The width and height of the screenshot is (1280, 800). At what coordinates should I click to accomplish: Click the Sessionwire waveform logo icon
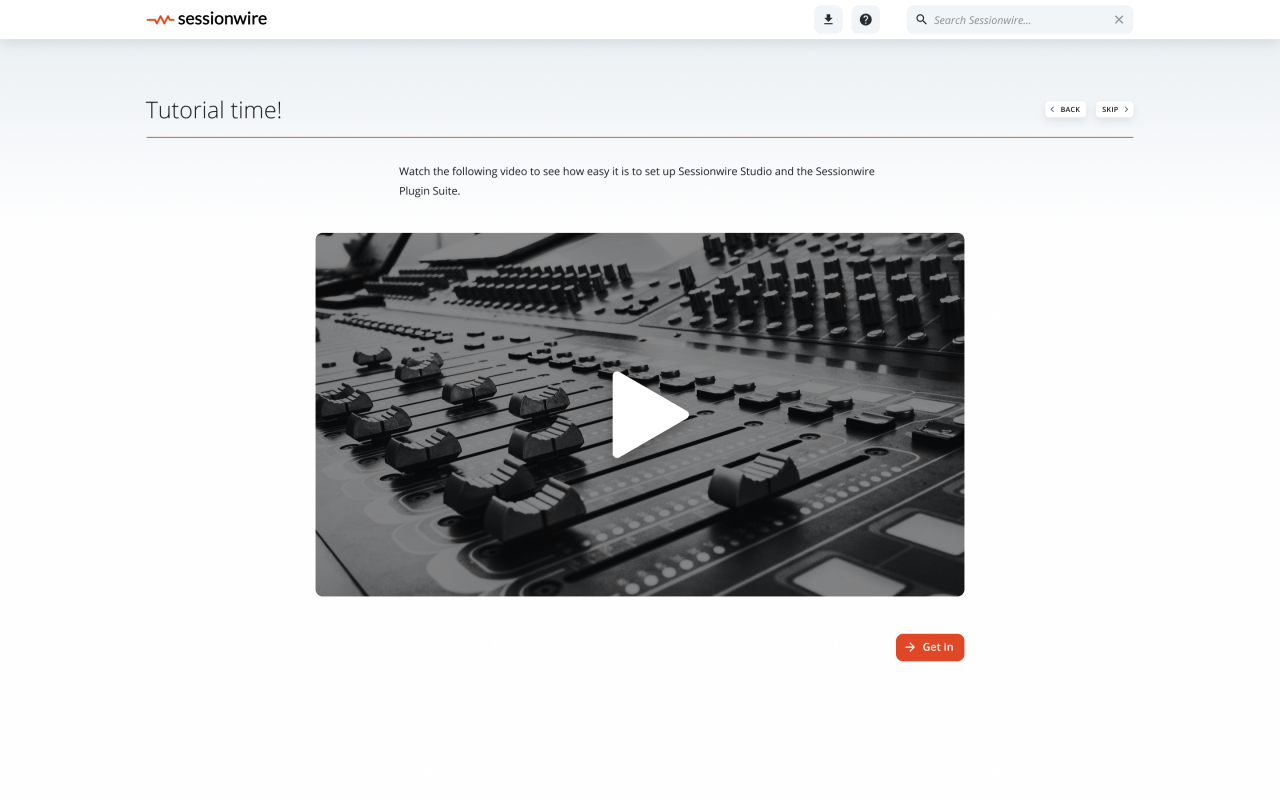[160, 19]
